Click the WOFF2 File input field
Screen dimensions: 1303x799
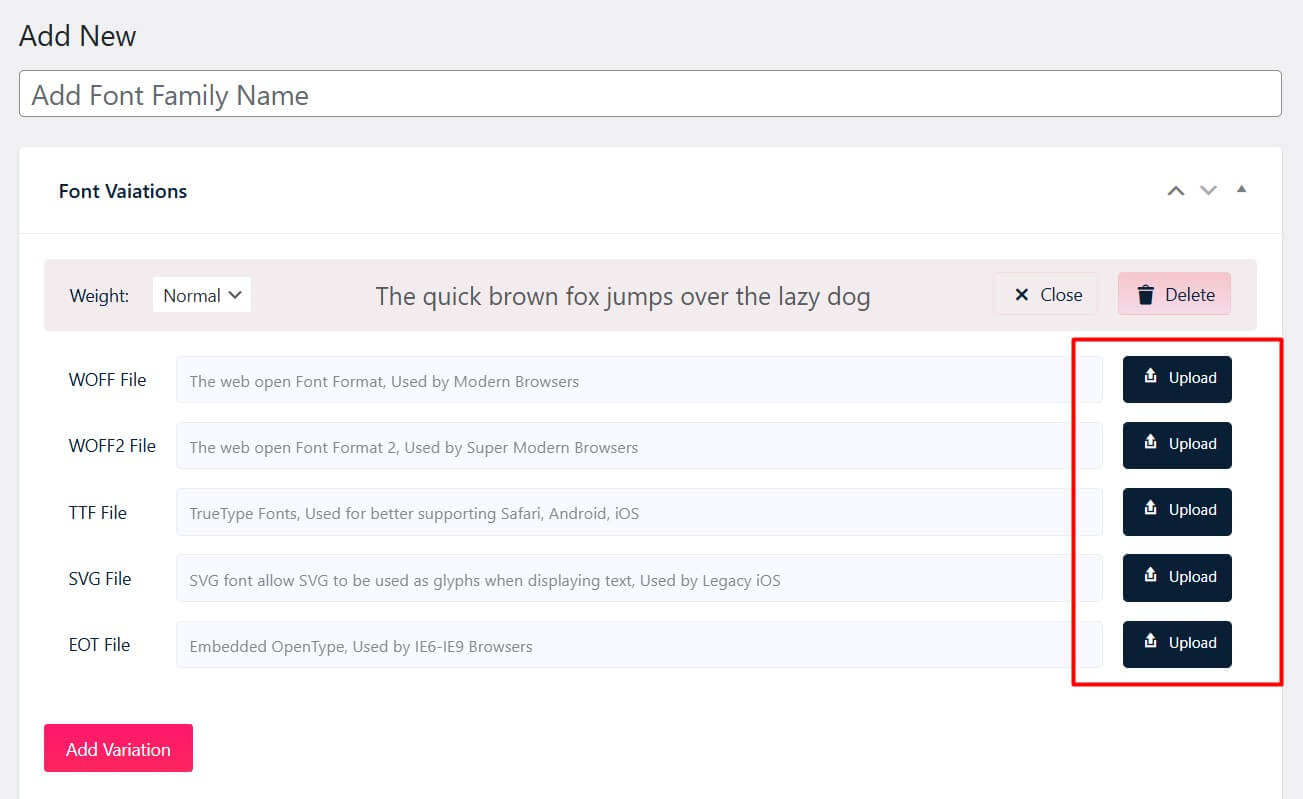[x=639, y=446]
